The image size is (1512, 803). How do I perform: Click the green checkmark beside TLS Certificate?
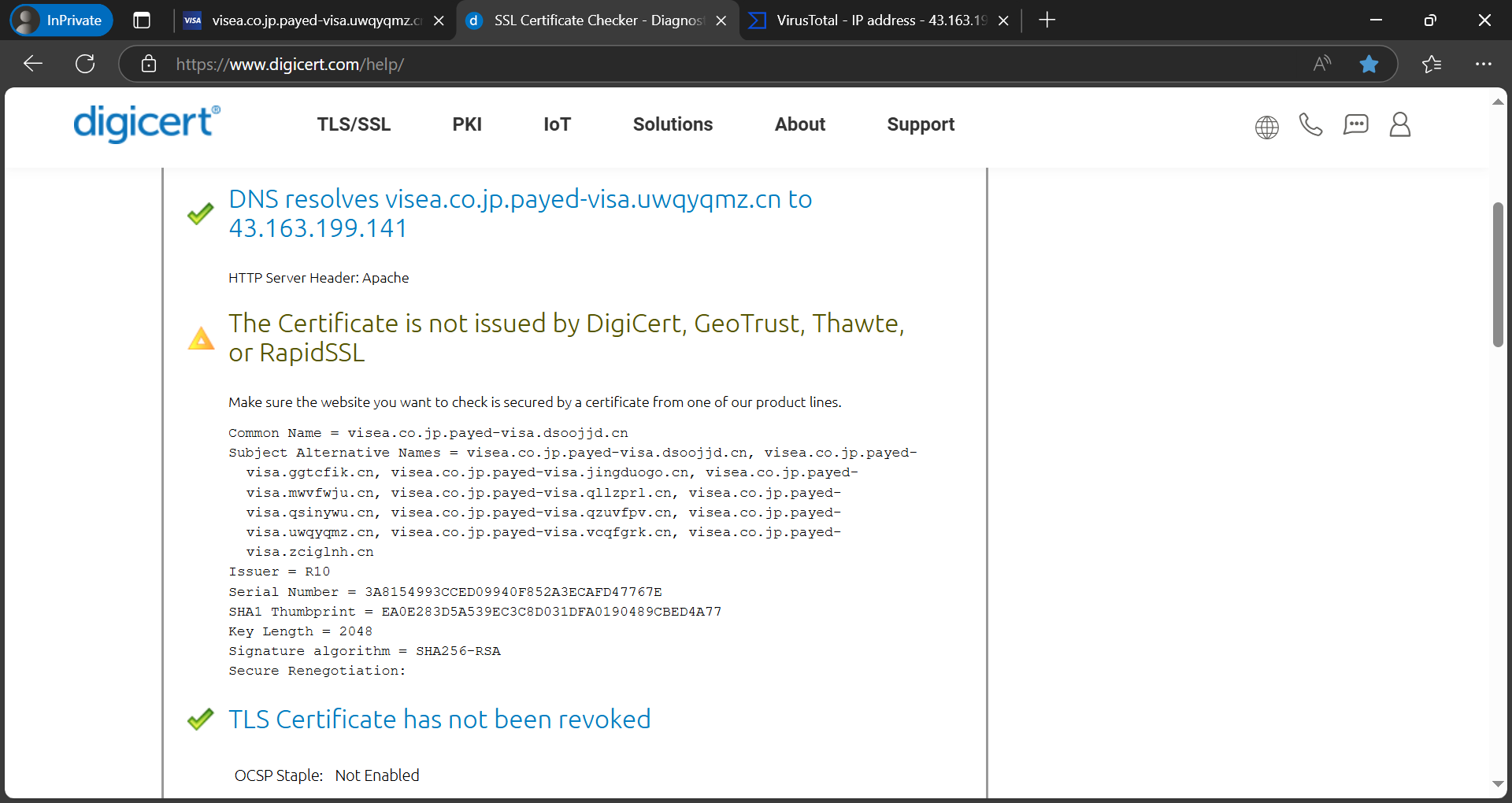[200, 719]
